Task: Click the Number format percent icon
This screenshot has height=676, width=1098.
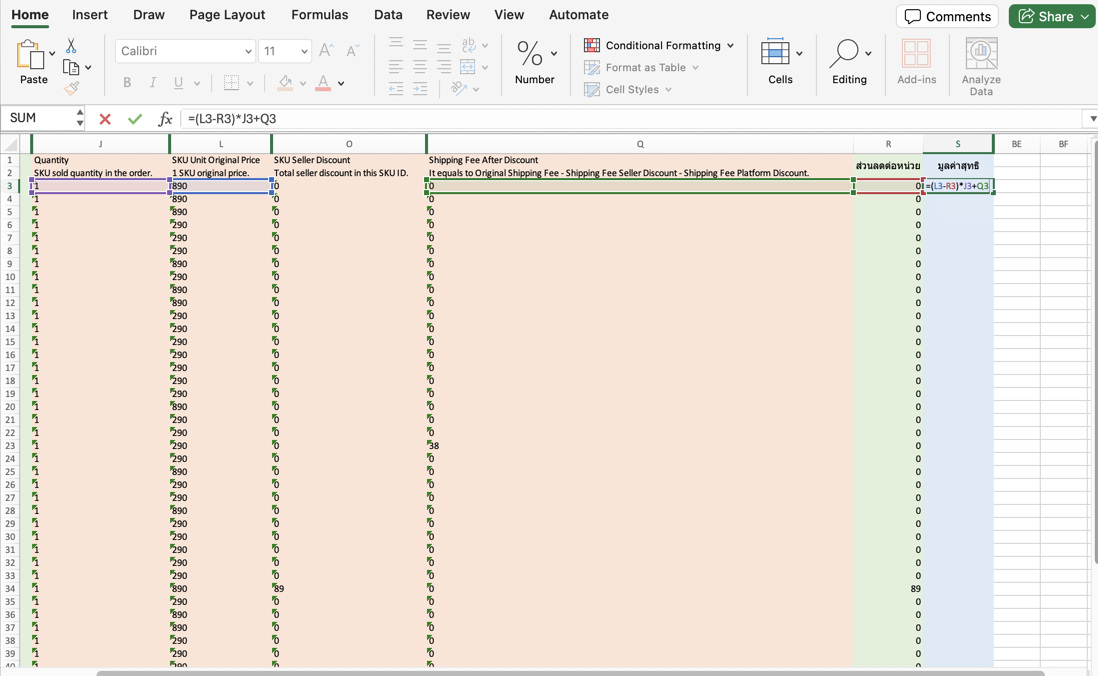Action: (x=529, y=53)
